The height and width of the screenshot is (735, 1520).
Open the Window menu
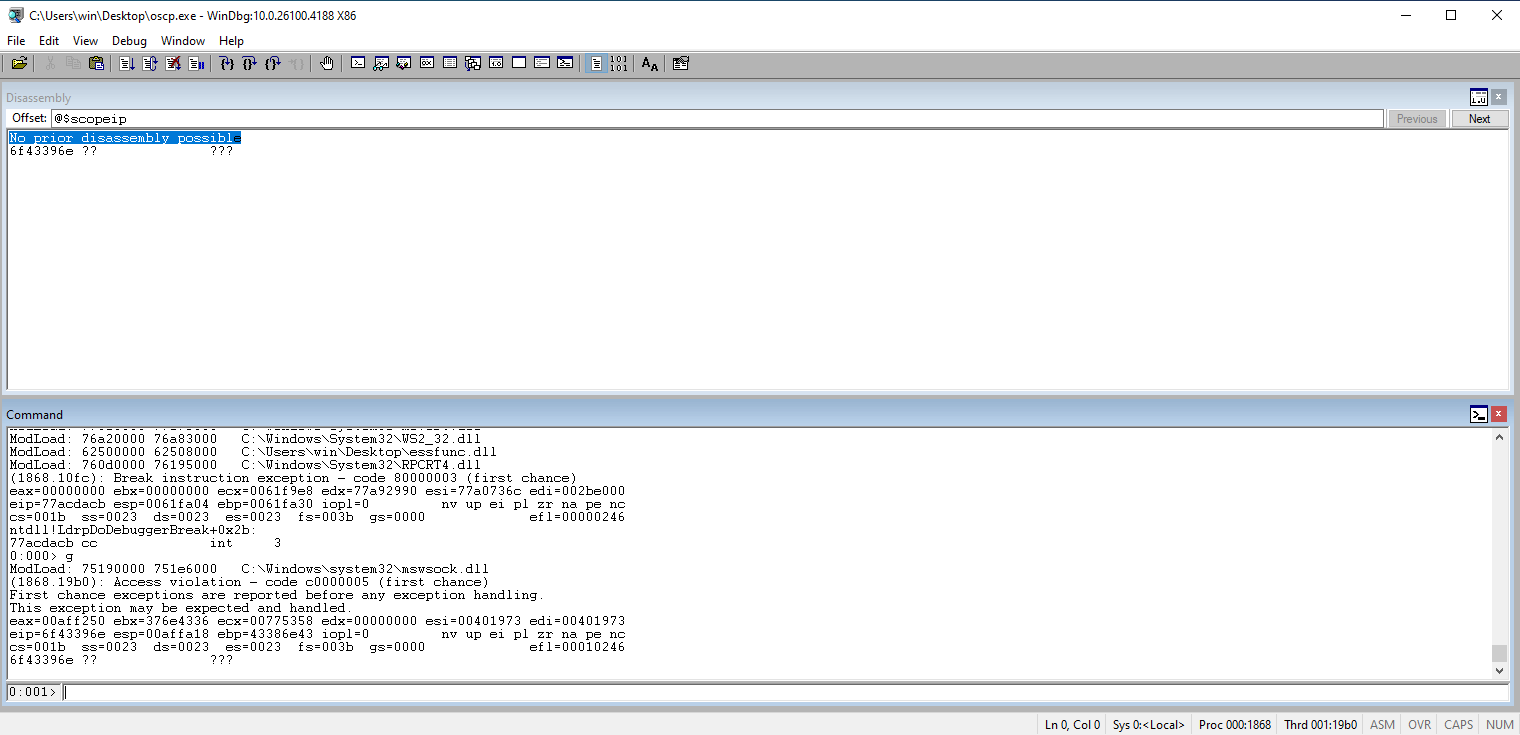[x=183, y=41]
